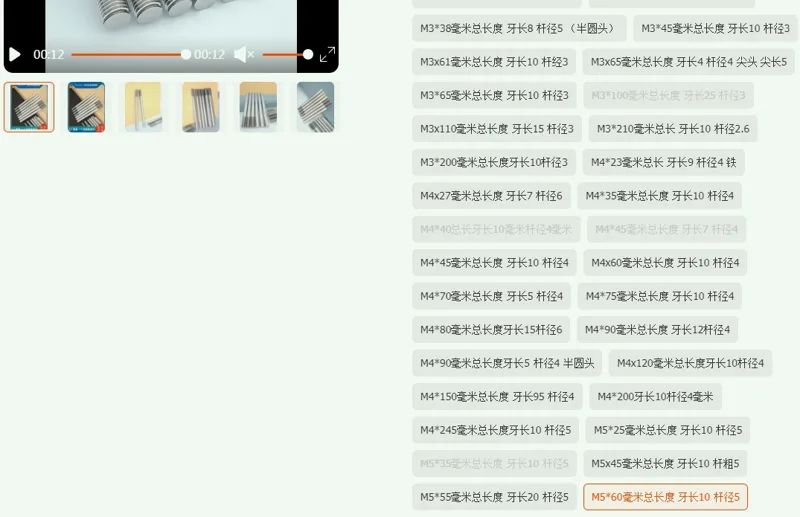Choose M4*245毫米总长度牙长10 杆径5 option
Image resolution: width=800 pixels, height=517 pixels.
tap(495, 430)
